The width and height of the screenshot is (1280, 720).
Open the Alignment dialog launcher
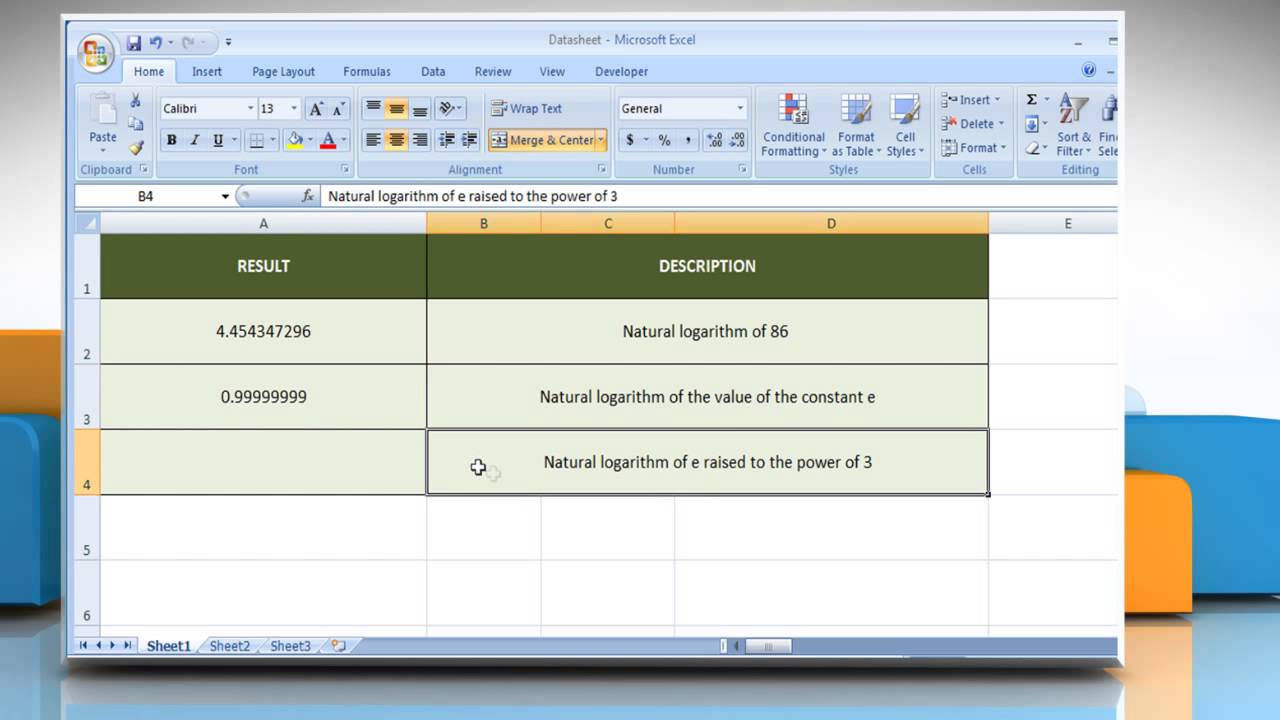[602, 169]
